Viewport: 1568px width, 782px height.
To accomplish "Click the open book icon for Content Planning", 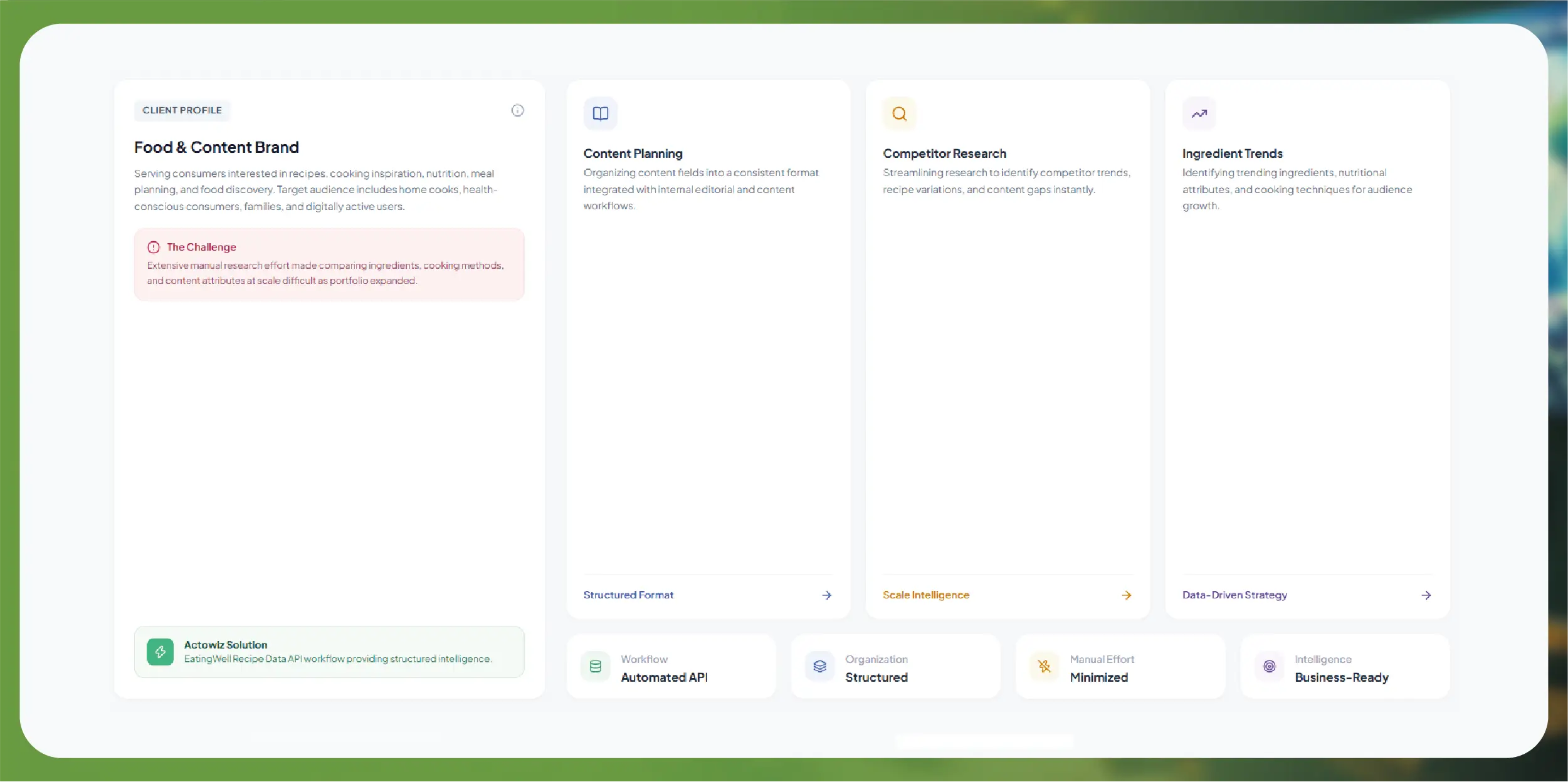I will pyautogui.click(x=601, y=113).
